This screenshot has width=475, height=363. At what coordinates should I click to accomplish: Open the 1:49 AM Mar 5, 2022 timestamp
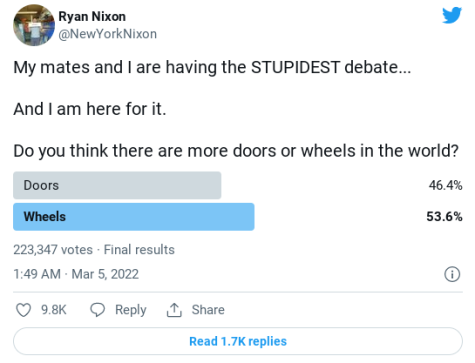pos(76,274)
